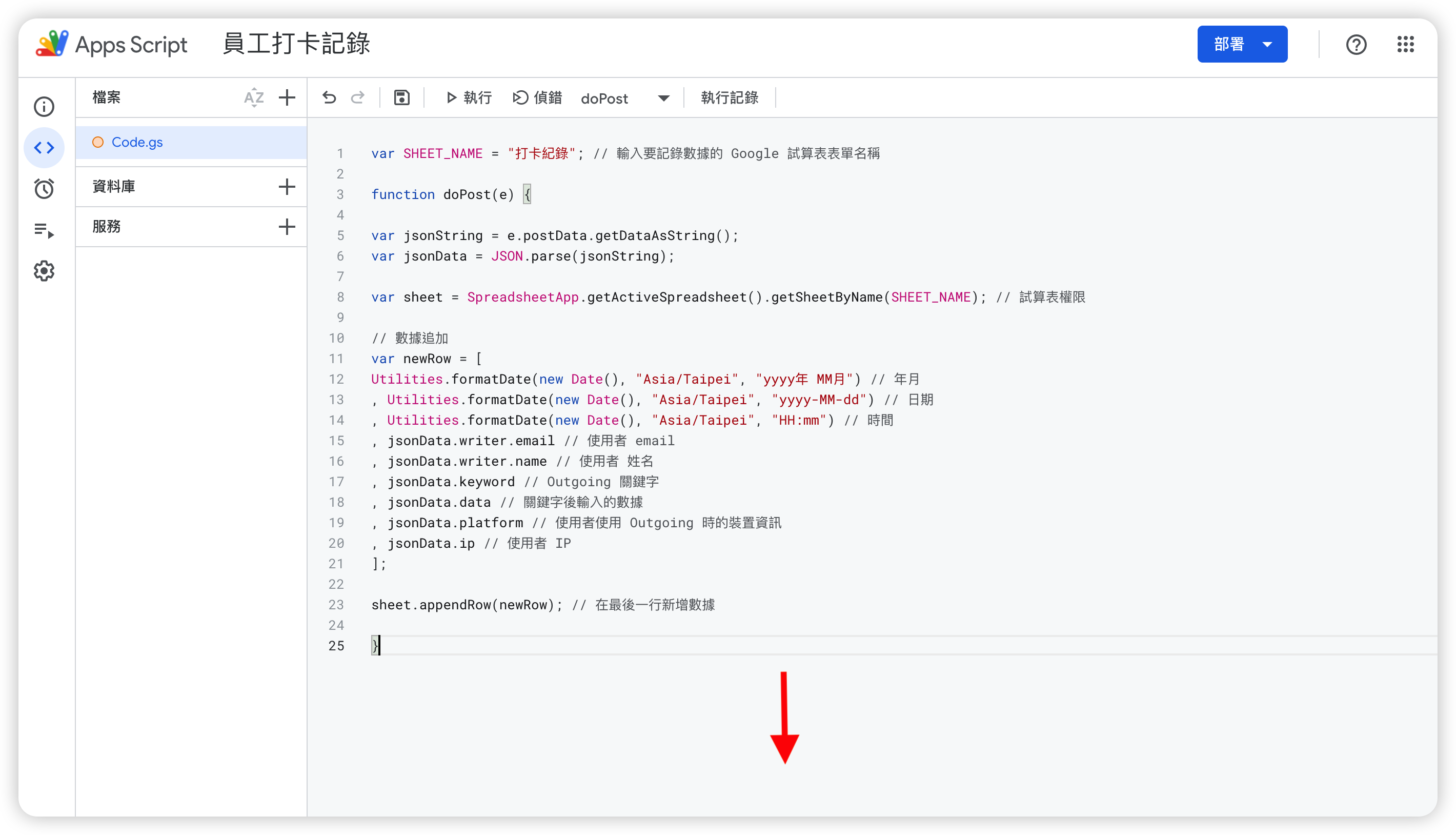1456x835 pixels.
Task: Start debugging with 偵錯
Action: [537, 97]
